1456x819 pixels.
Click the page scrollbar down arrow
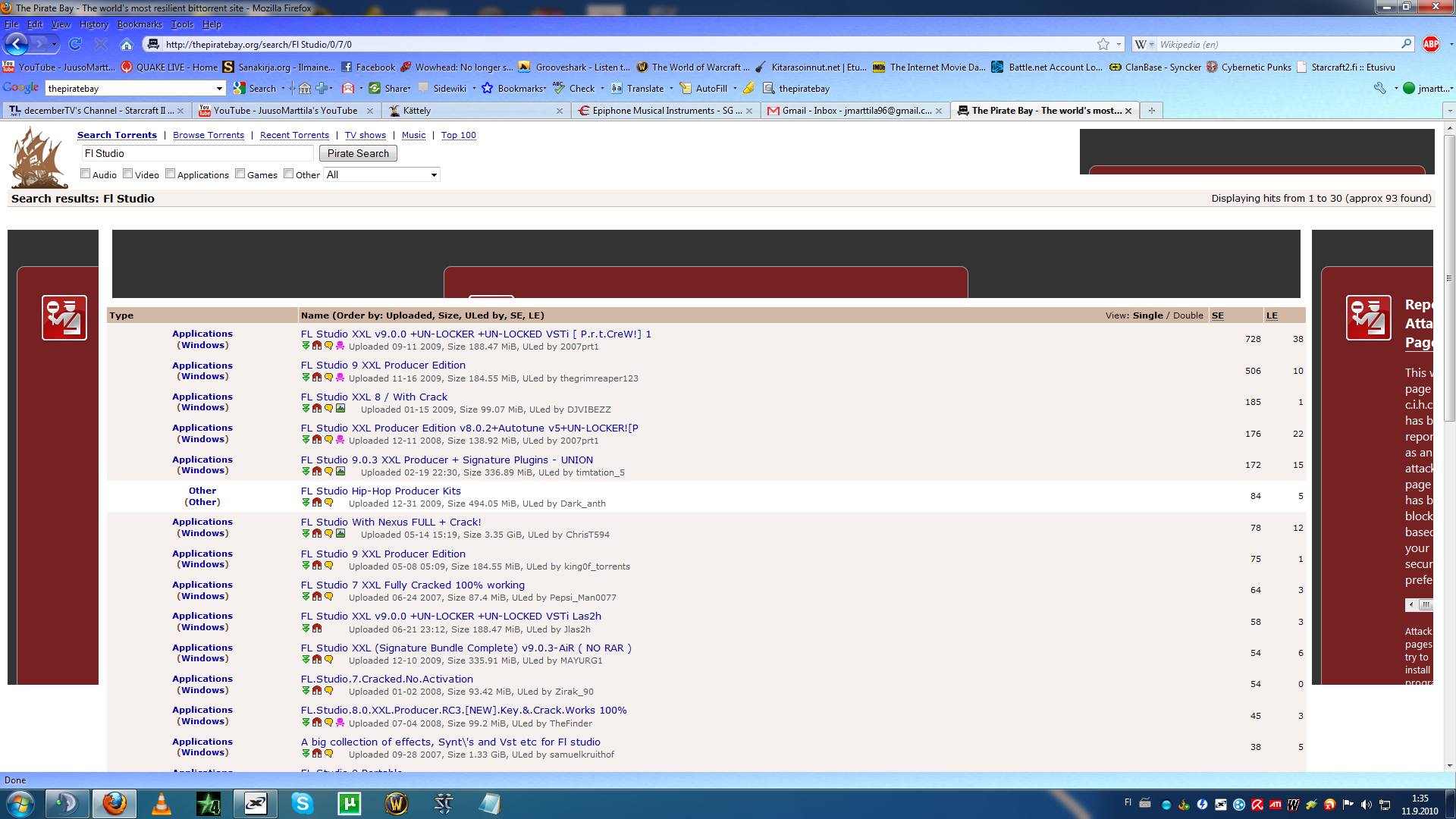pyautogui.click(x=1449, y=765)
